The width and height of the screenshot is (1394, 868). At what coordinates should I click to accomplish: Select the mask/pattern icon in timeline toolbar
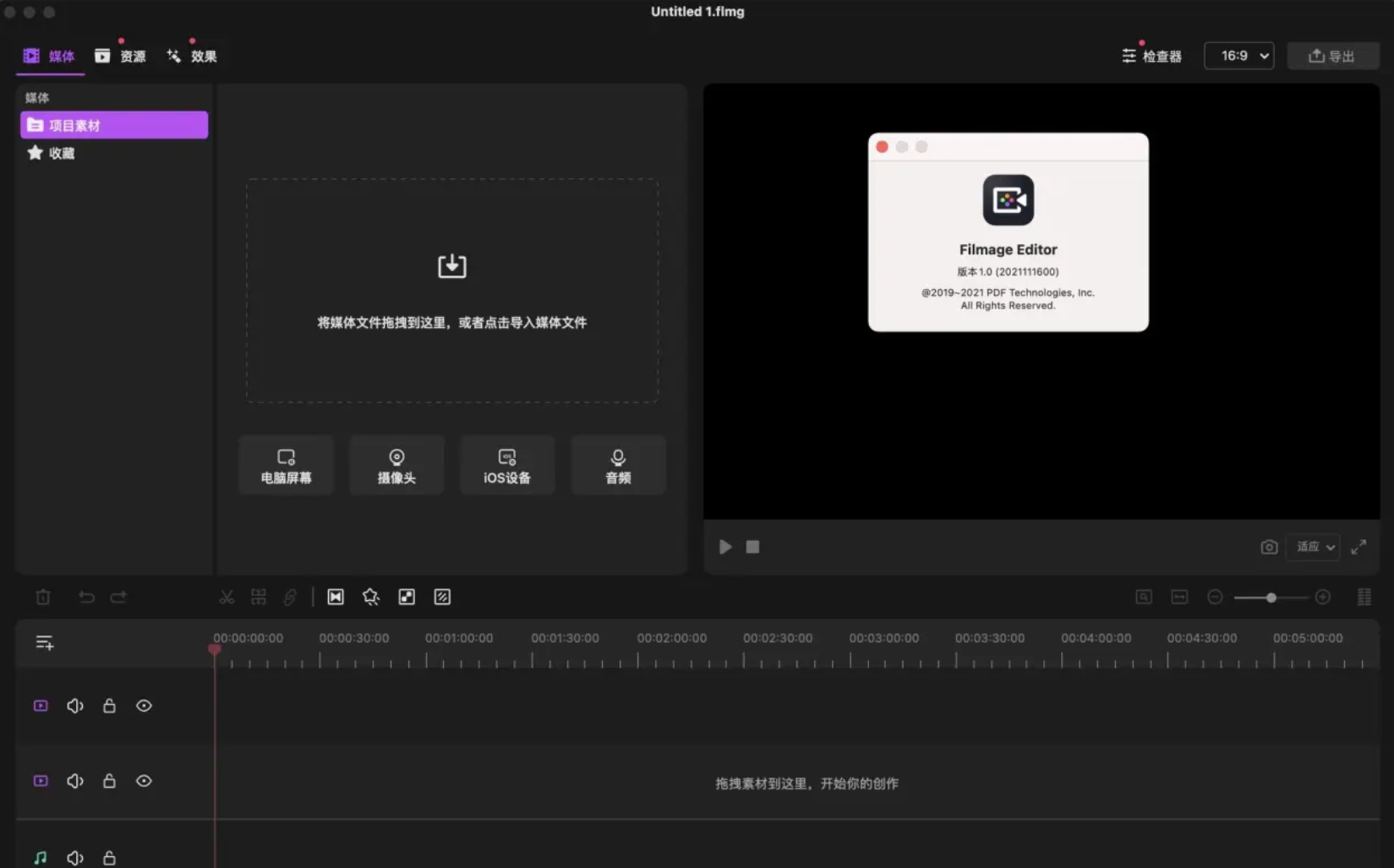coord(442,597)
